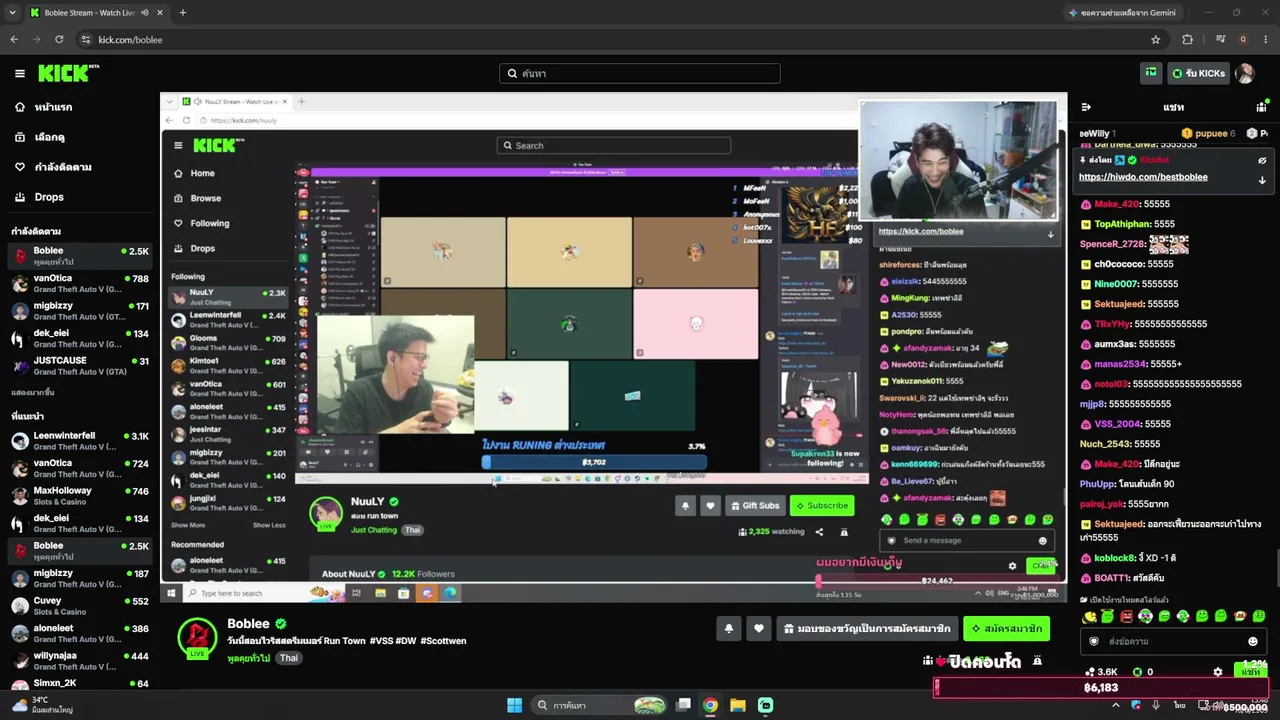This screenshot has height=720, width=1280.
Task: Subscribe to Boblee with green button
Action: tap(1006, 629)
